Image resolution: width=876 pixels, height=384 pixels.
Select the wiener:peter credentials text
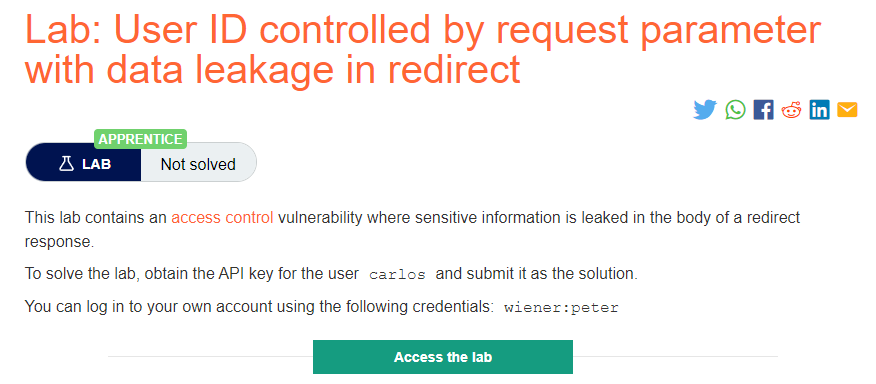(x=561, y=308)
